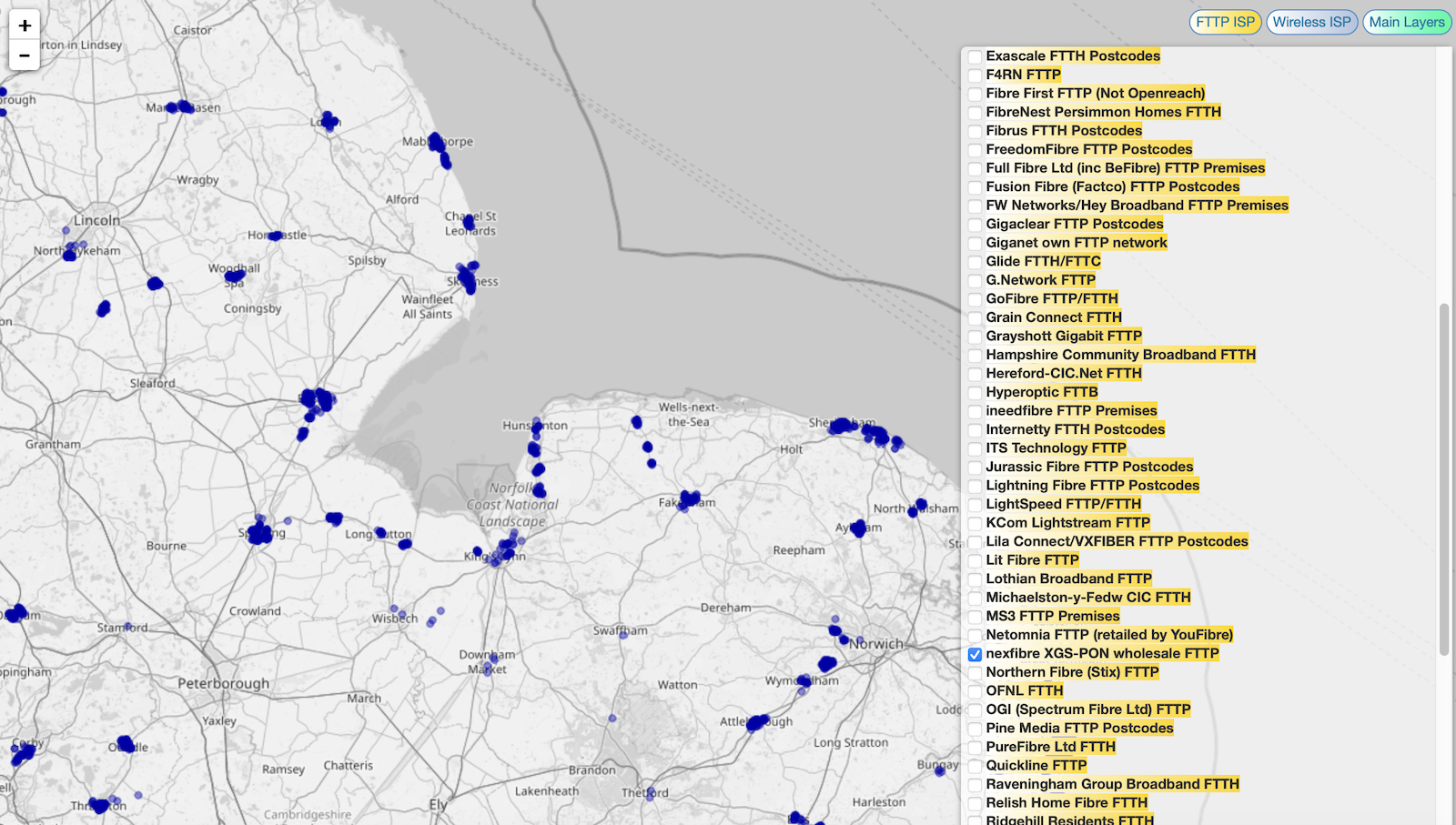Click the Lothian Broadband FTTP label

[1068, 579]
